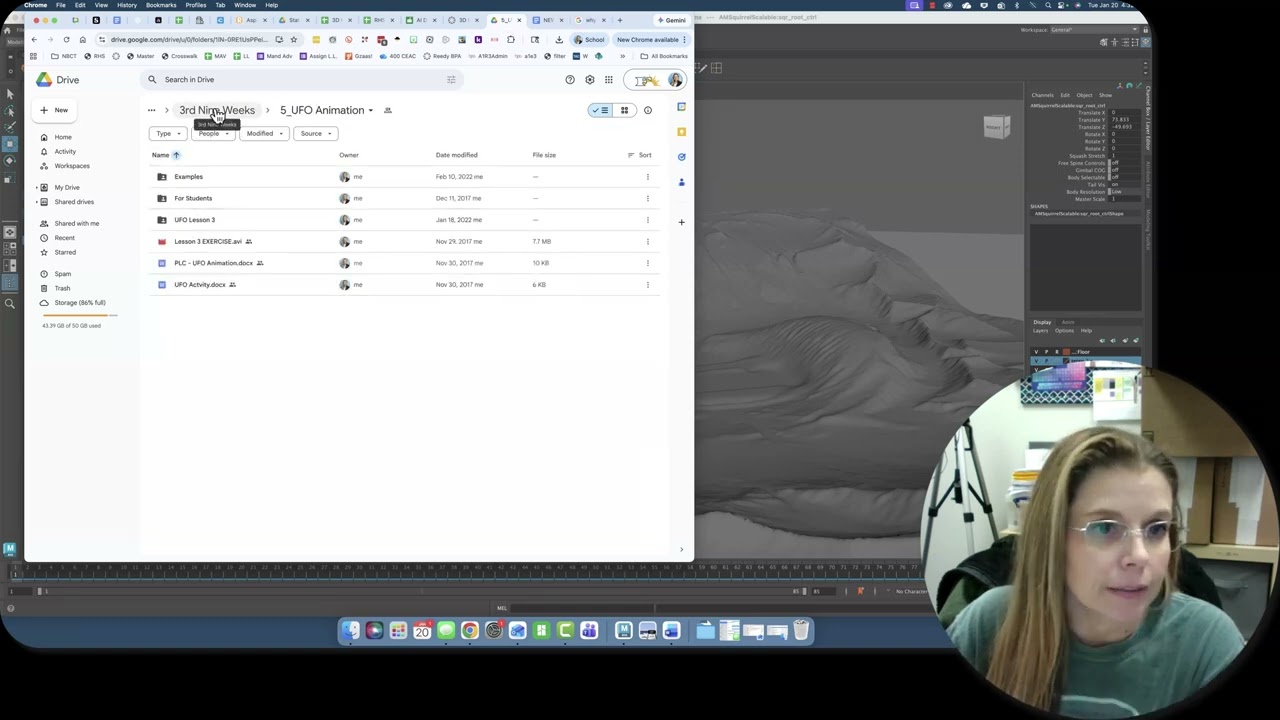Switch to grid layout view

[x=624, y=110]
